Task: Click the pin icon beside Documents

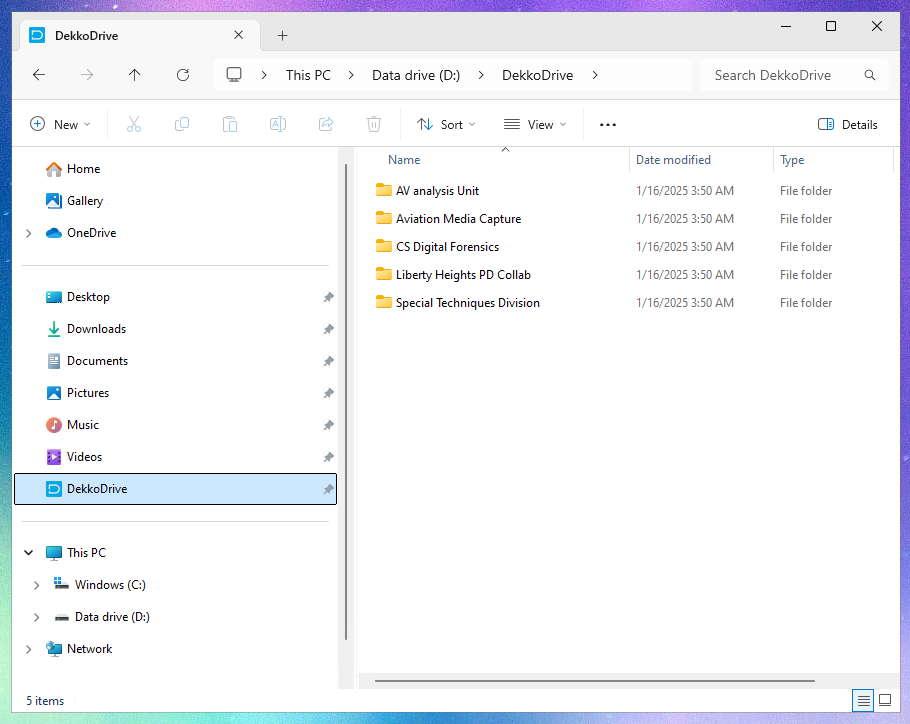Action: (x=328, y=361)
